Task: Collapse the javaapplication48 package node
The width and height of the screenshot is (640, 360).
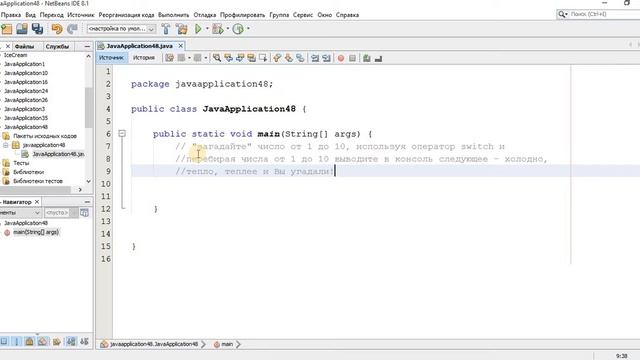Action: pos(6,145)
